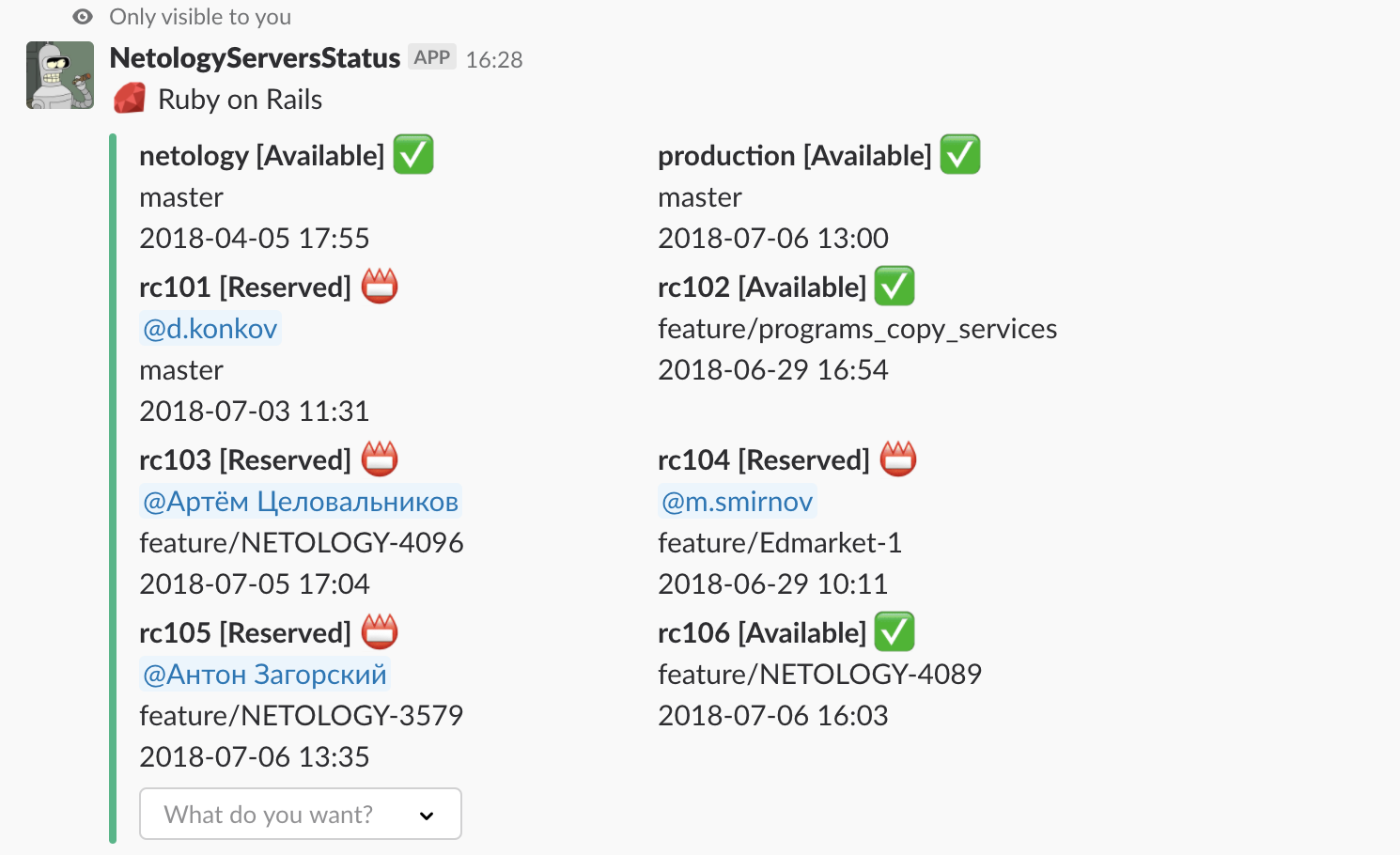Screen dimensions: 1400x855
Task: Click the reserved emoji next to rc104
Action: 898,459
